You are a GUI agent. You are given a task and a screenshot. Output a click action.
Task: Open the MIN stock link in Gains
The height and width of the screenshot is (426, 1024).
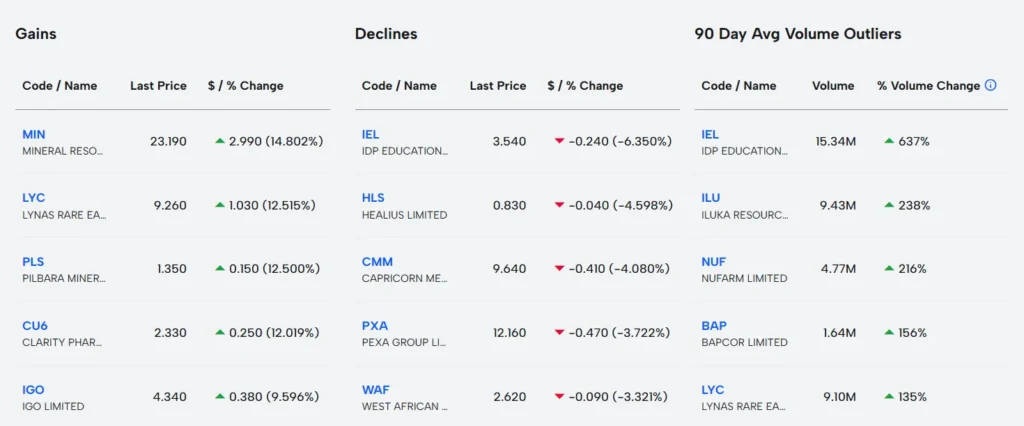click(34, 134)
